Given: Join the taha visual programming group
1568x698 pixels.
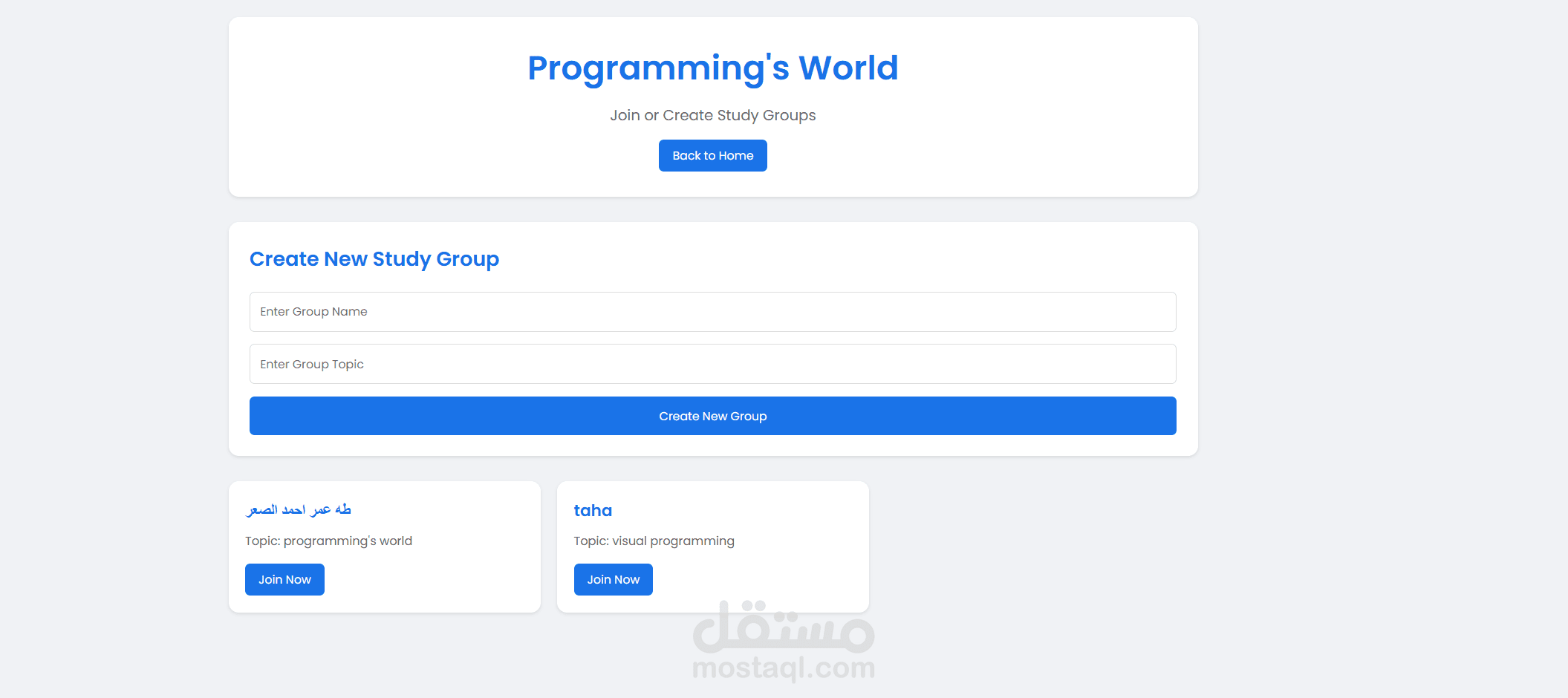Looking at the screenshot, I should (613, 579).
